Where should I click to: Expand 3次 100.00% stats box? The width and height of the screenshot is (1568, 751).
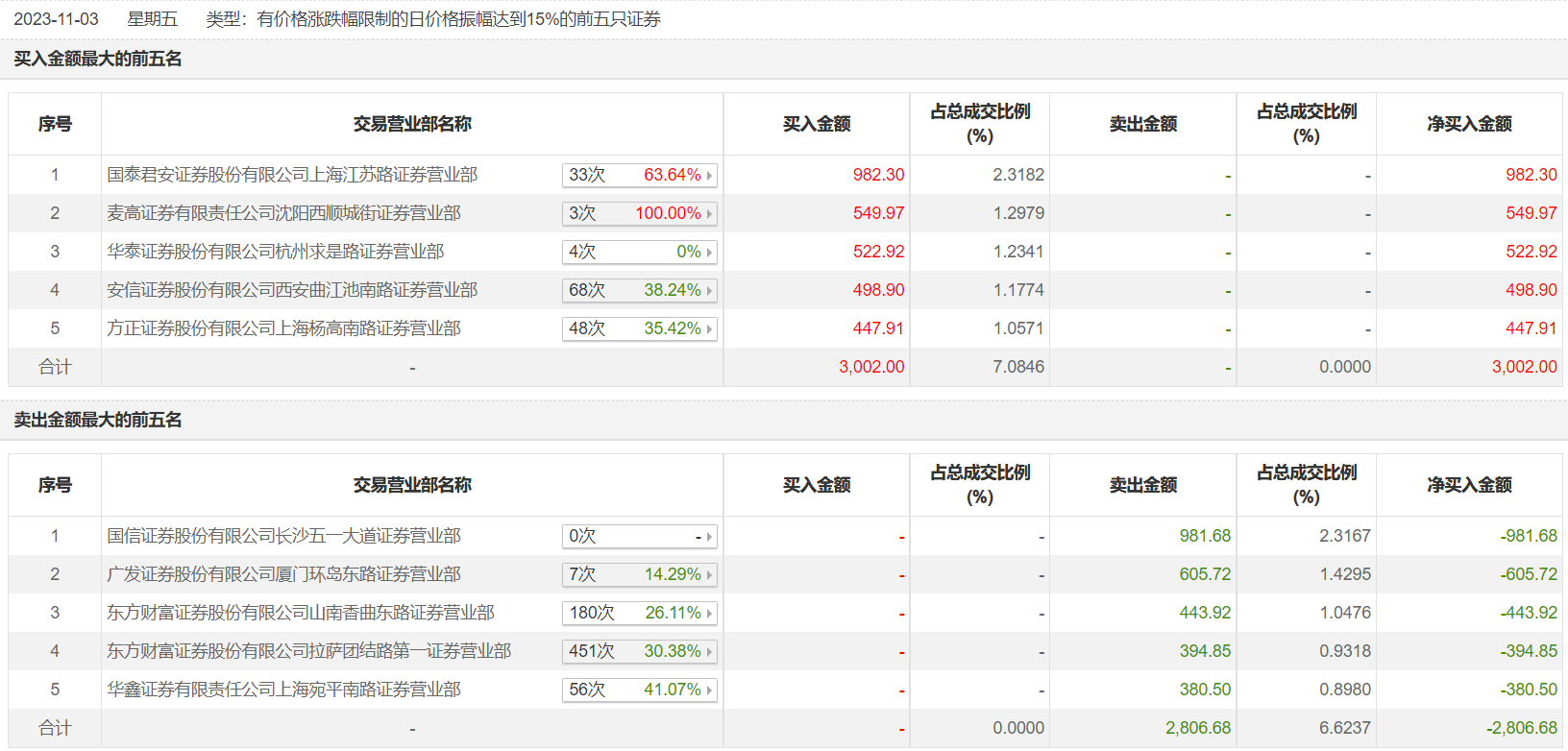pyautogui.click(x=640, y=213)
